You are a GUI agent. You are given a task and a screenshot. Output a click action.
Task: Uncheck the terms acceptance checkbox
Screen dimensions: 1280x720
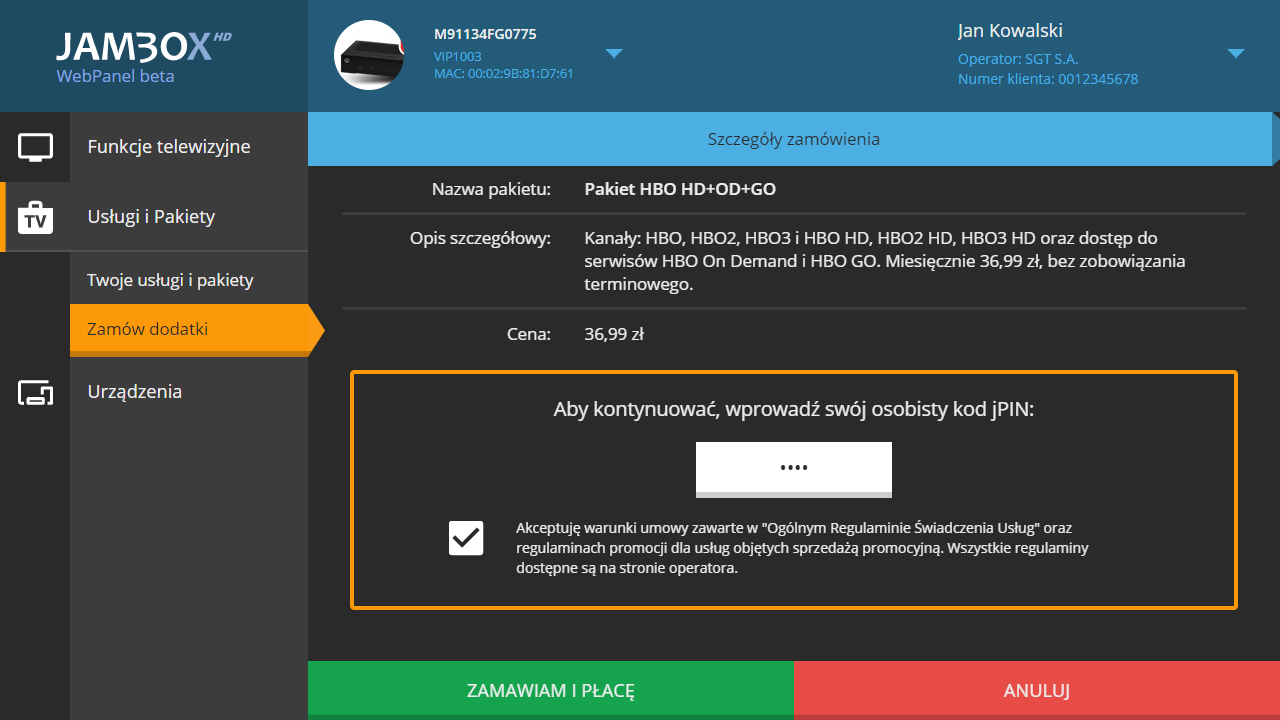point(466,538)
